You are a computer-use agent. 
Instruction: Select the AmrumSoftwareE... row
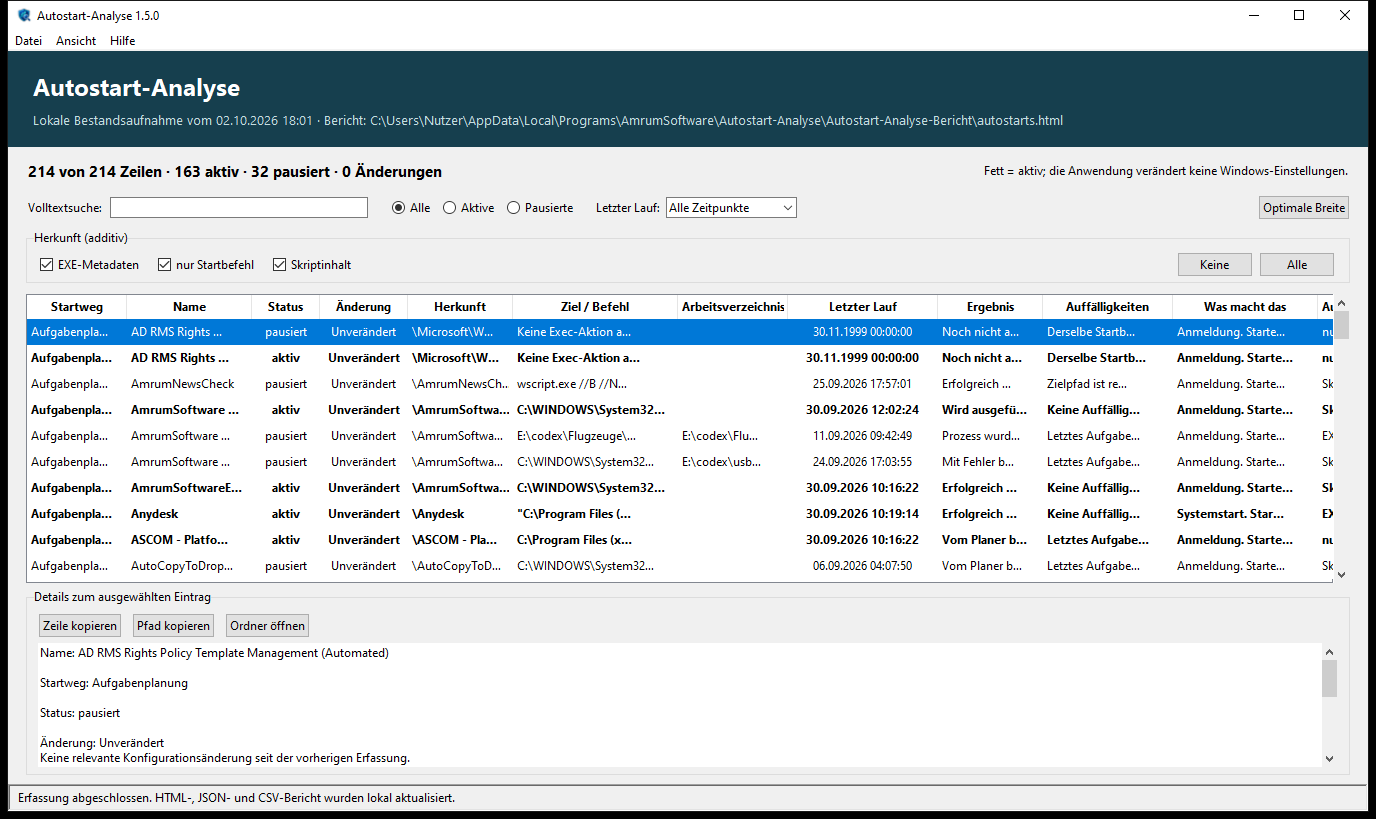coord(680,488)
